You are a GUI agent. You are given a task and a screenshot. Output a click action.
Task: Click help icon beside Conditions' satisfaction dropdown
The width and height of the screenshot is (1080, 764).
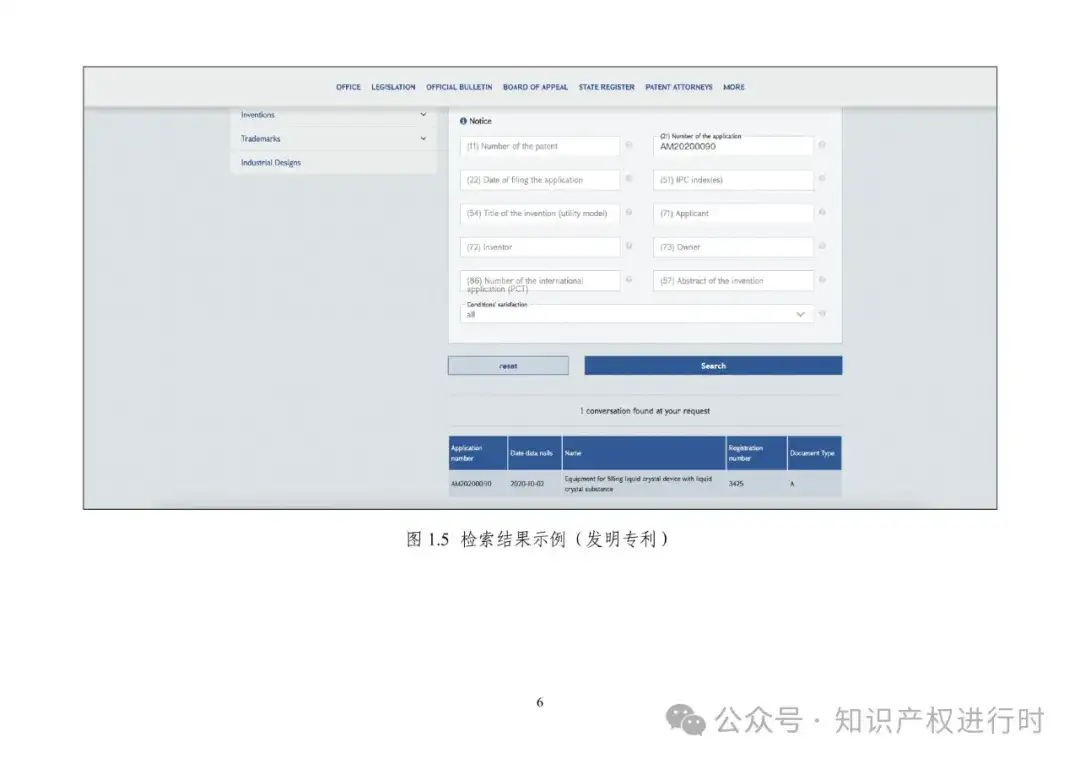point(822,313)
